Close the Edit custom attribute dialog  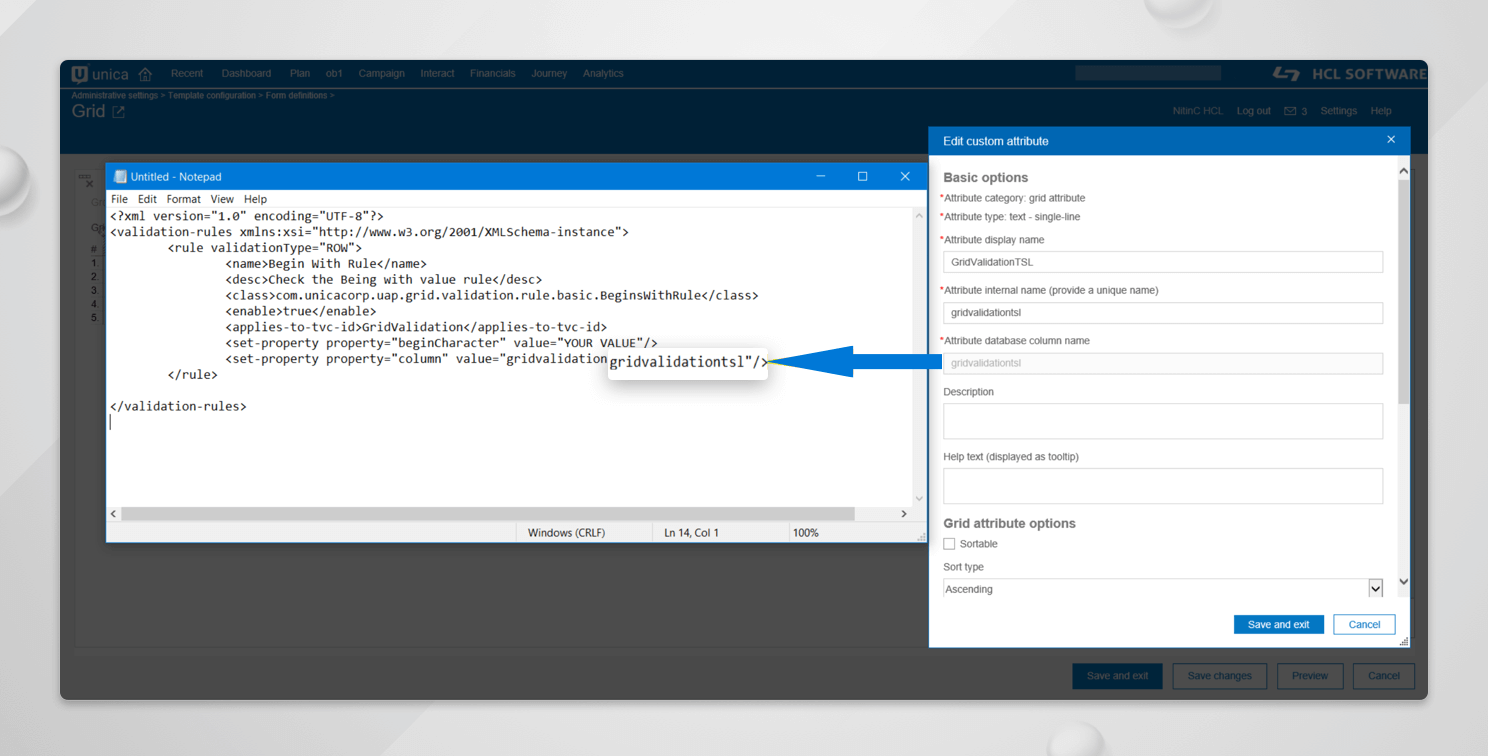1391,140
